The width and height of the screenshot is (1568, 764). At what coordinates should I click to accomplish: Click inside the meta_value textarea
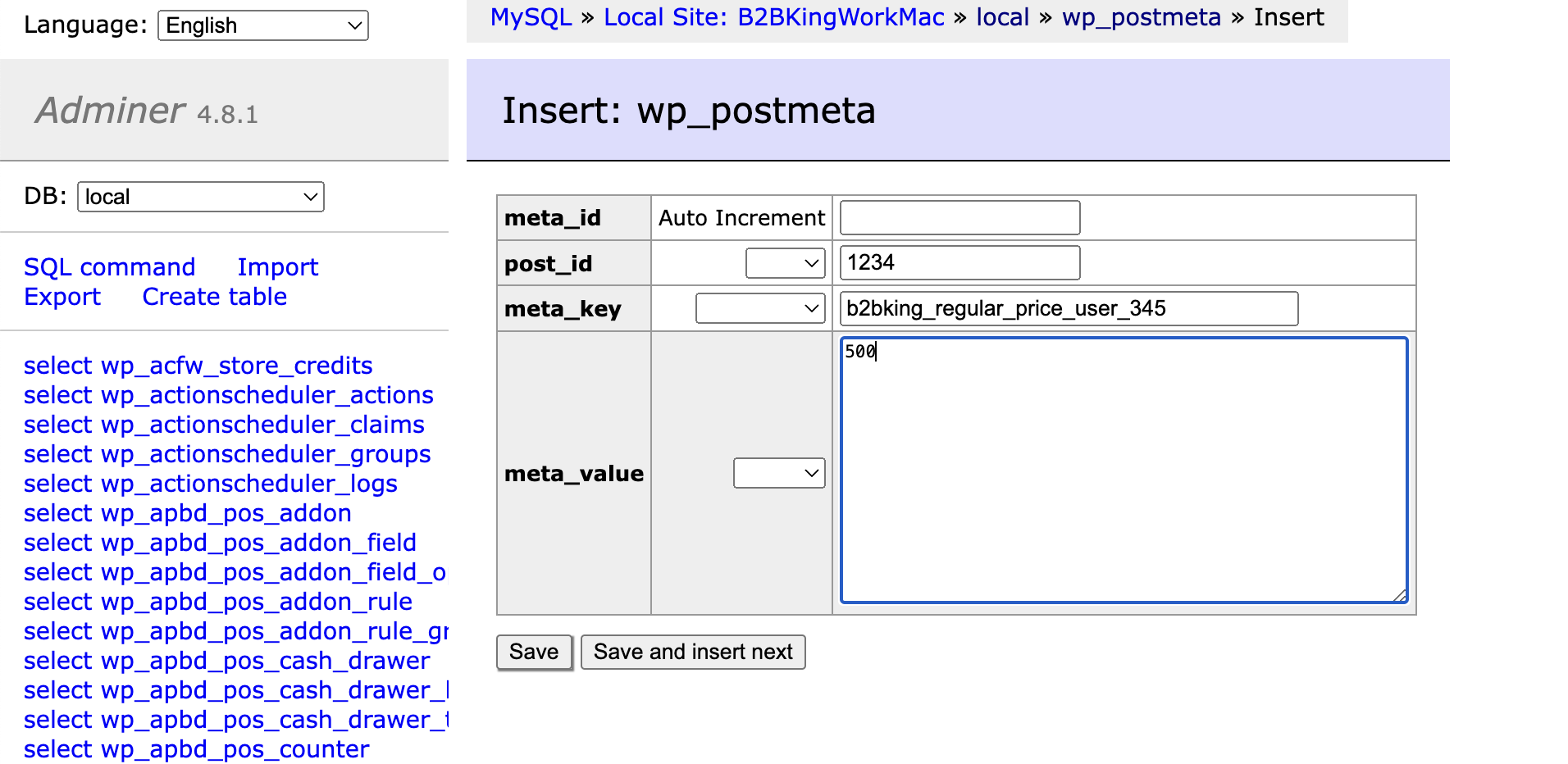[x=1124, y=471]
